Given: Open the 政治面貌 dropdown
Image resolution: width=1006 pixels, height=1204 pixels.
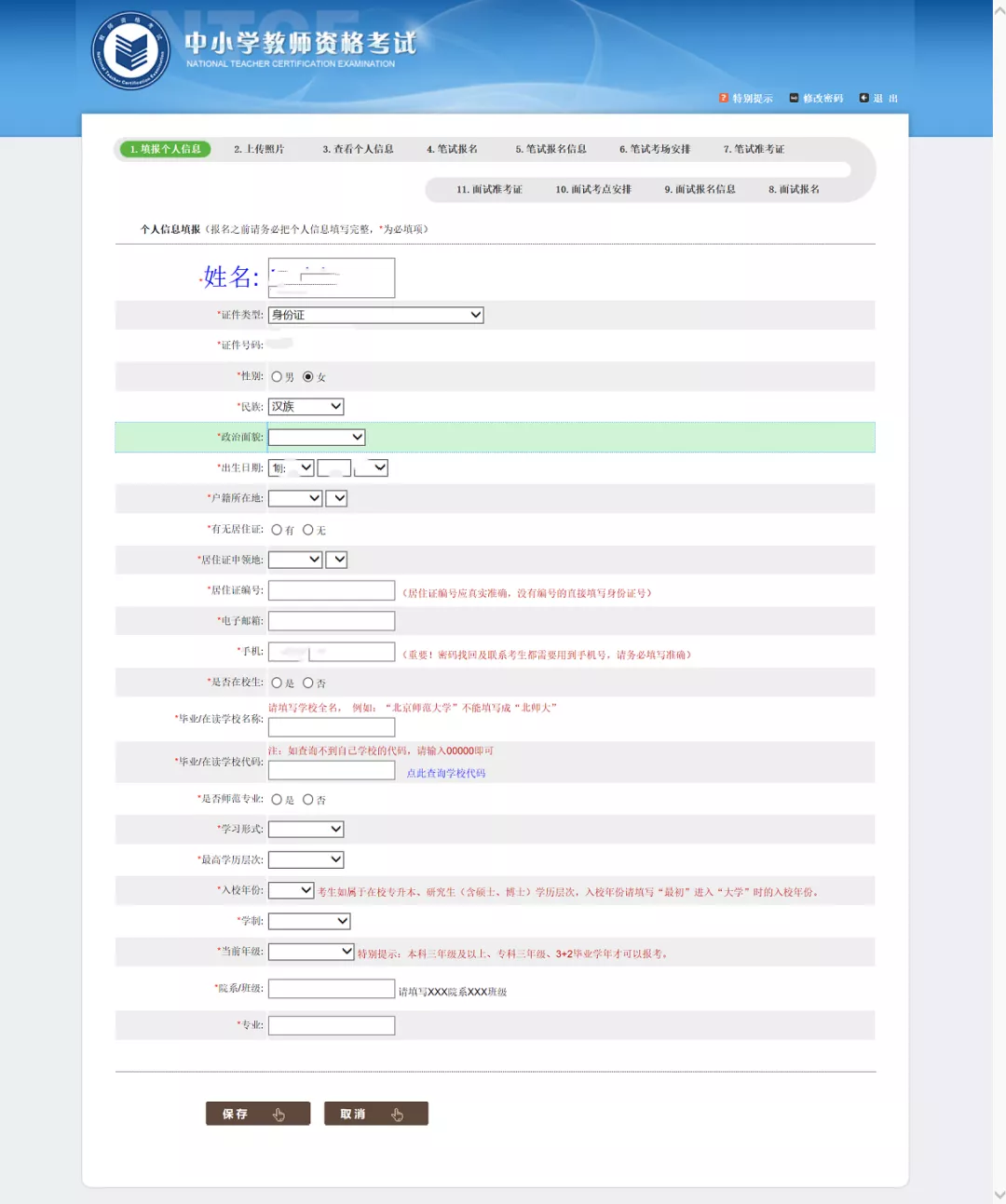Looking at the screenshot, I should point(317,437).
